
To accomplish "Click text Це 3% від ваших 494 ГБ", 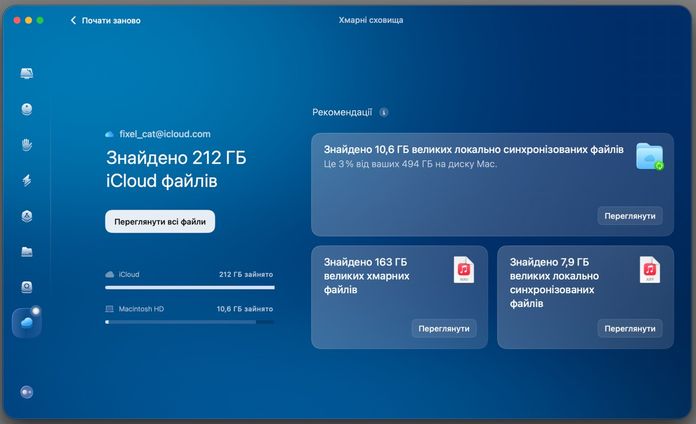I will coord(410,164).
